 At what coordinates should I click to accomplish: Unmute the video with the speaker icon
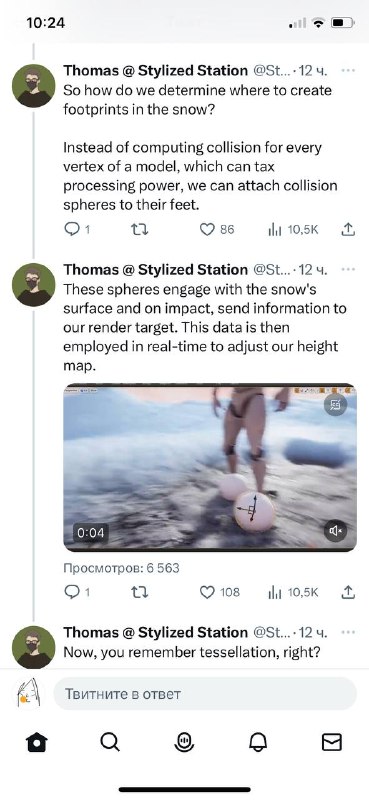335,531
